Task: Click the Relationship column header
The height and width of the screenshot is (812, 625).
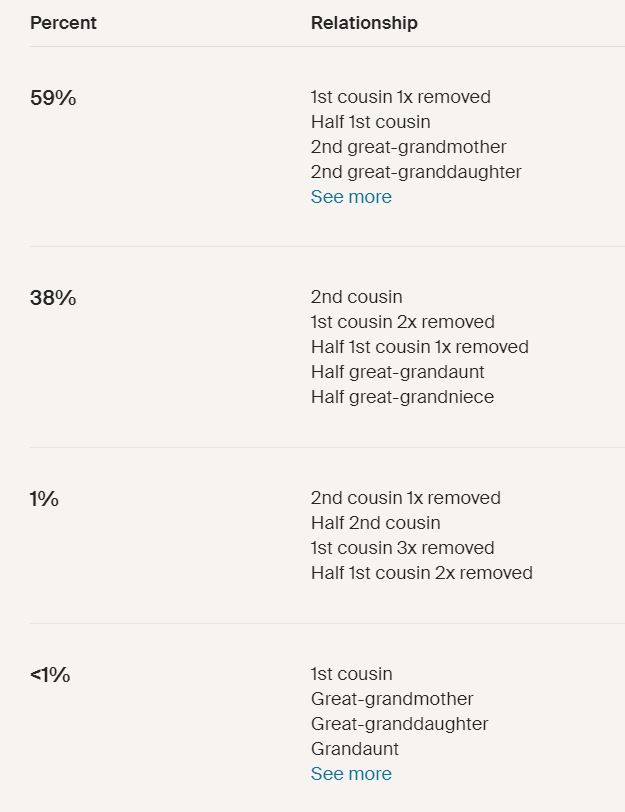Action: [364, 23]
